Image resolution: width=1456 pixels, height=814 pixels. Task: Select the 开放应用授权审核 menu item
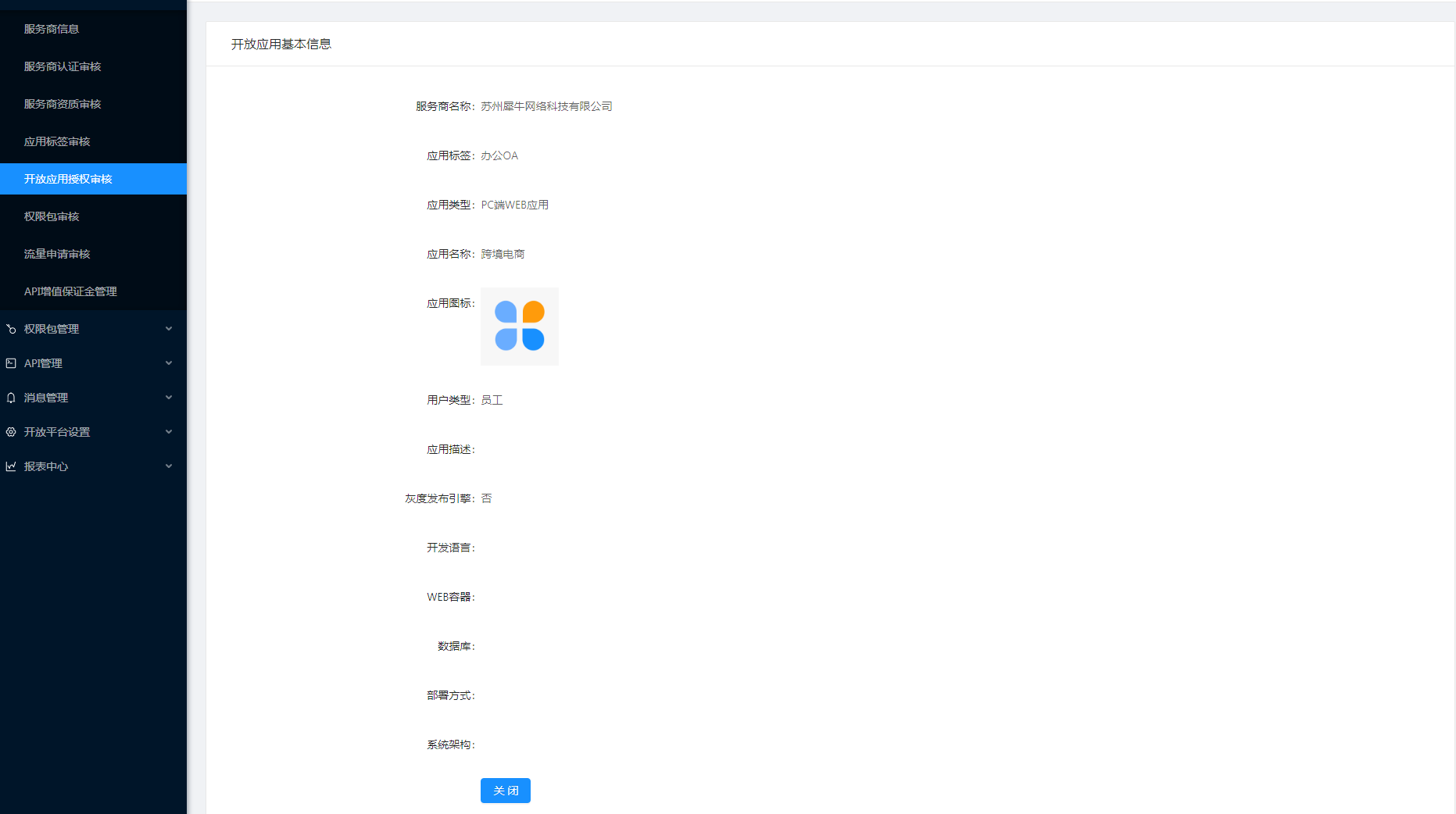[x=93, y=179]
